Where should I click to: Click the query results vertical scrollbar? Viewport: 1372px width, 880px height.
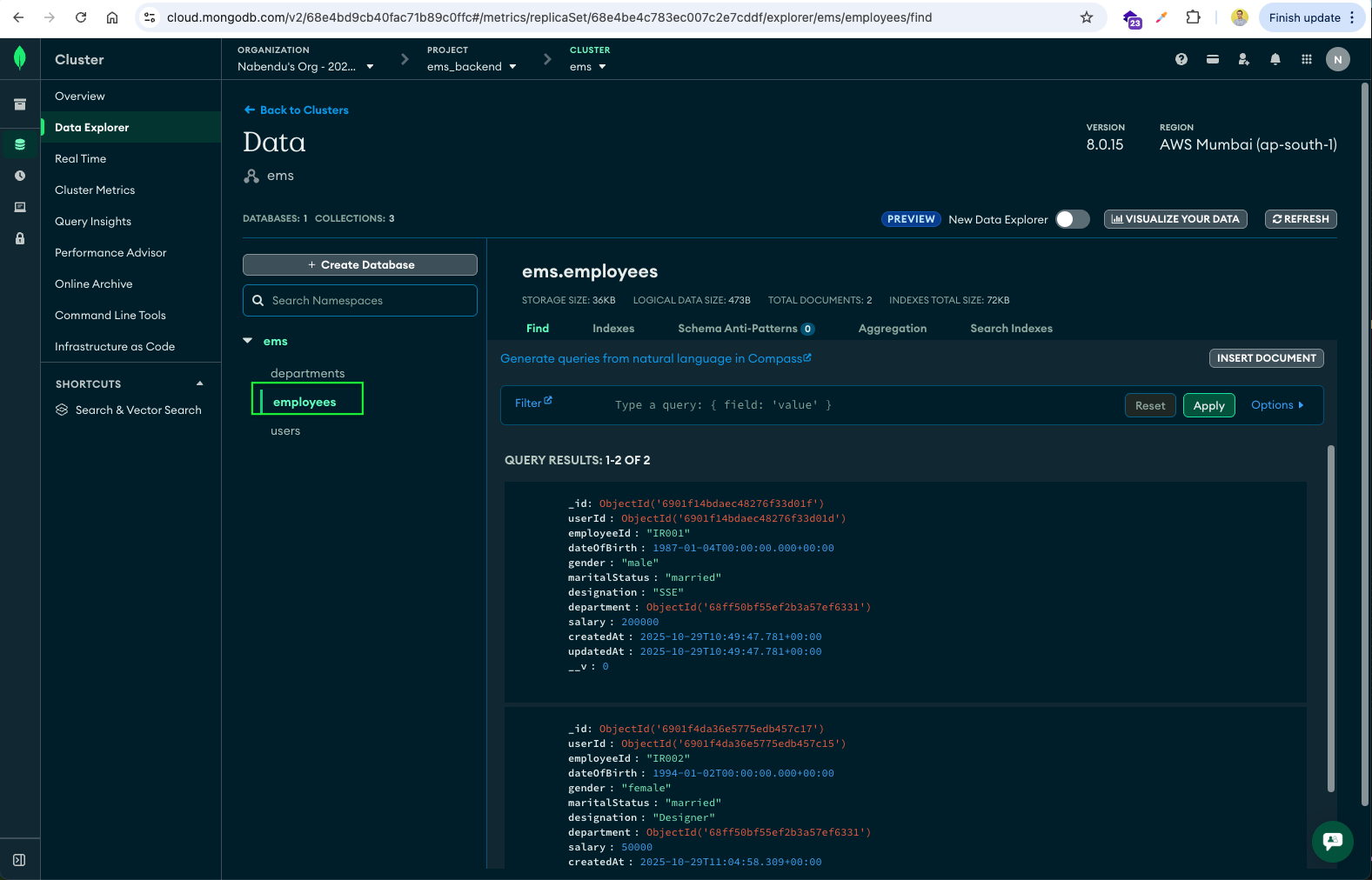(1331, 619)
